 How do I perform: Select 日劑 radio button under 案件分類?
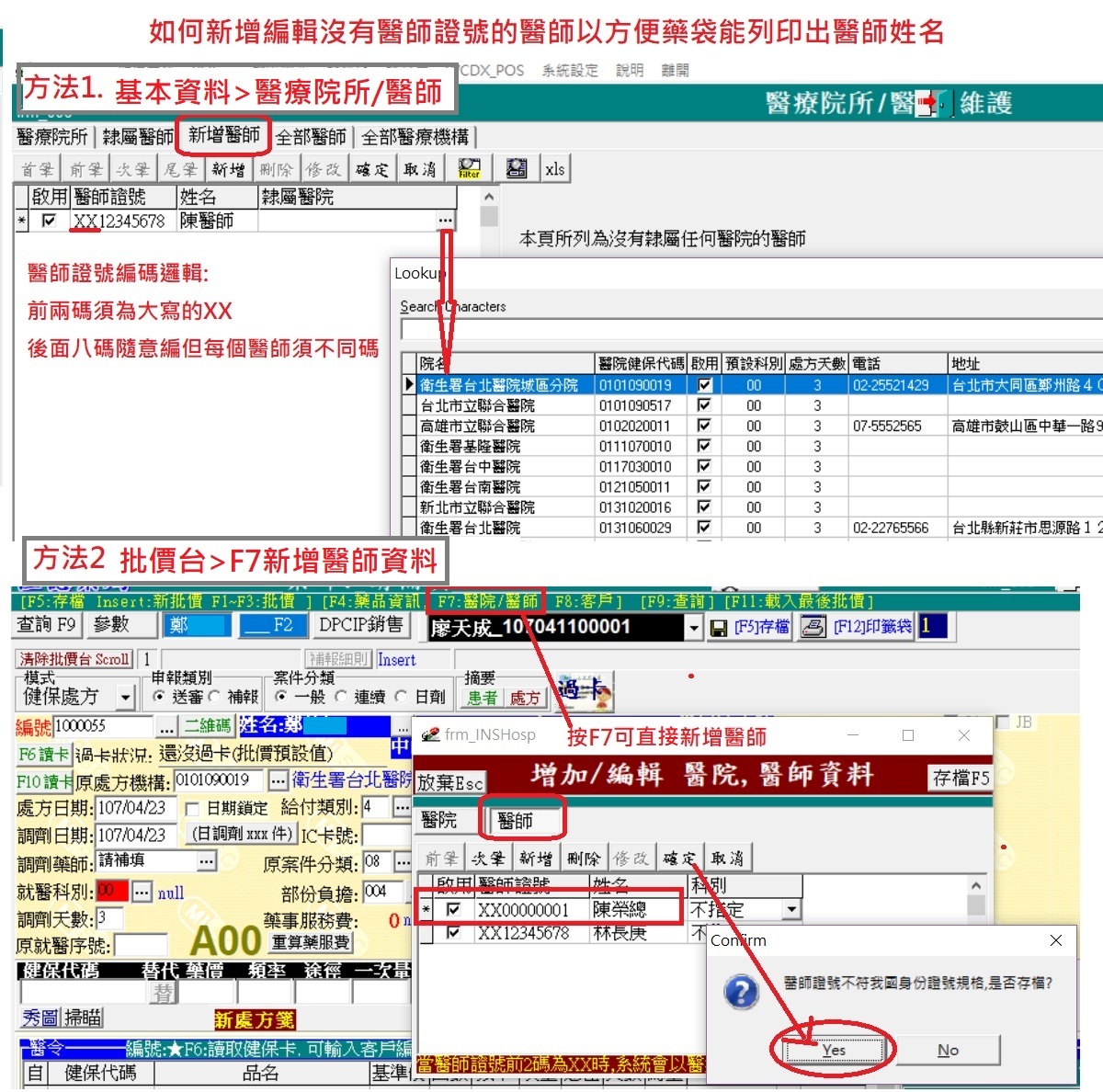pyautogui.click(x=402, y=697)
